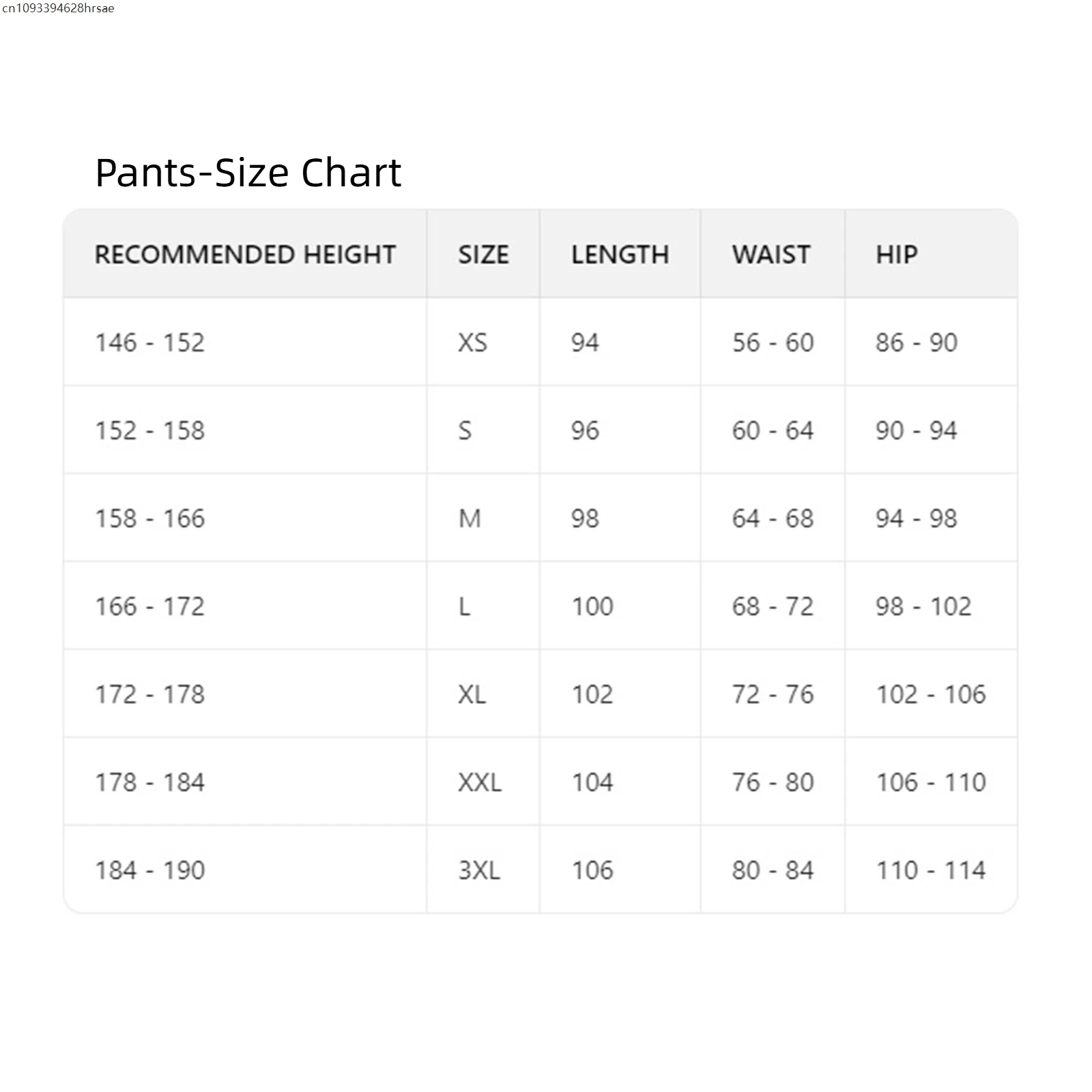Select hip range 90 - 94
This screenshot has height=1092, width=1092.
point(917,431)
